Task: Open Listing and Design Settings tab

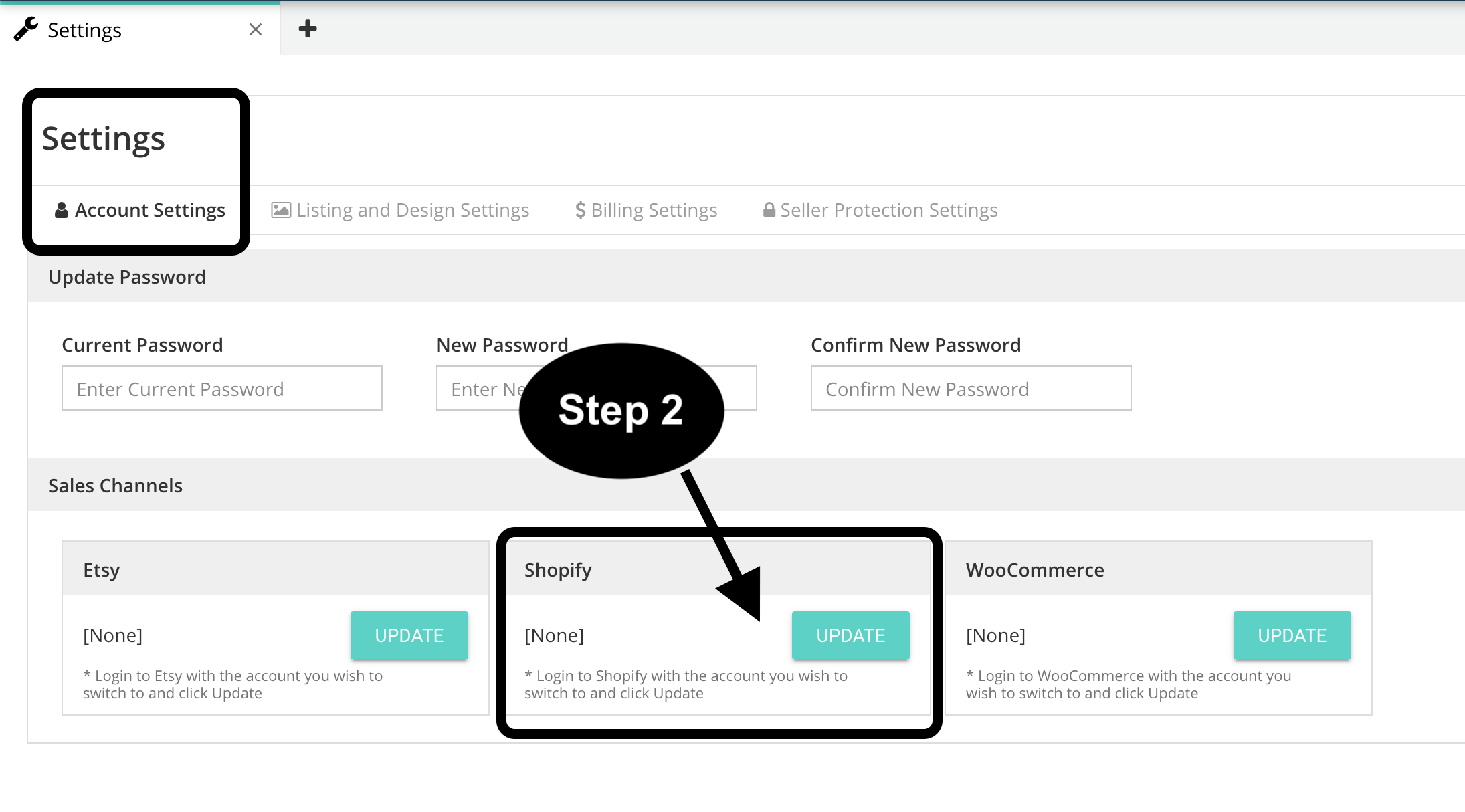Action: click(x=412, y=210)
